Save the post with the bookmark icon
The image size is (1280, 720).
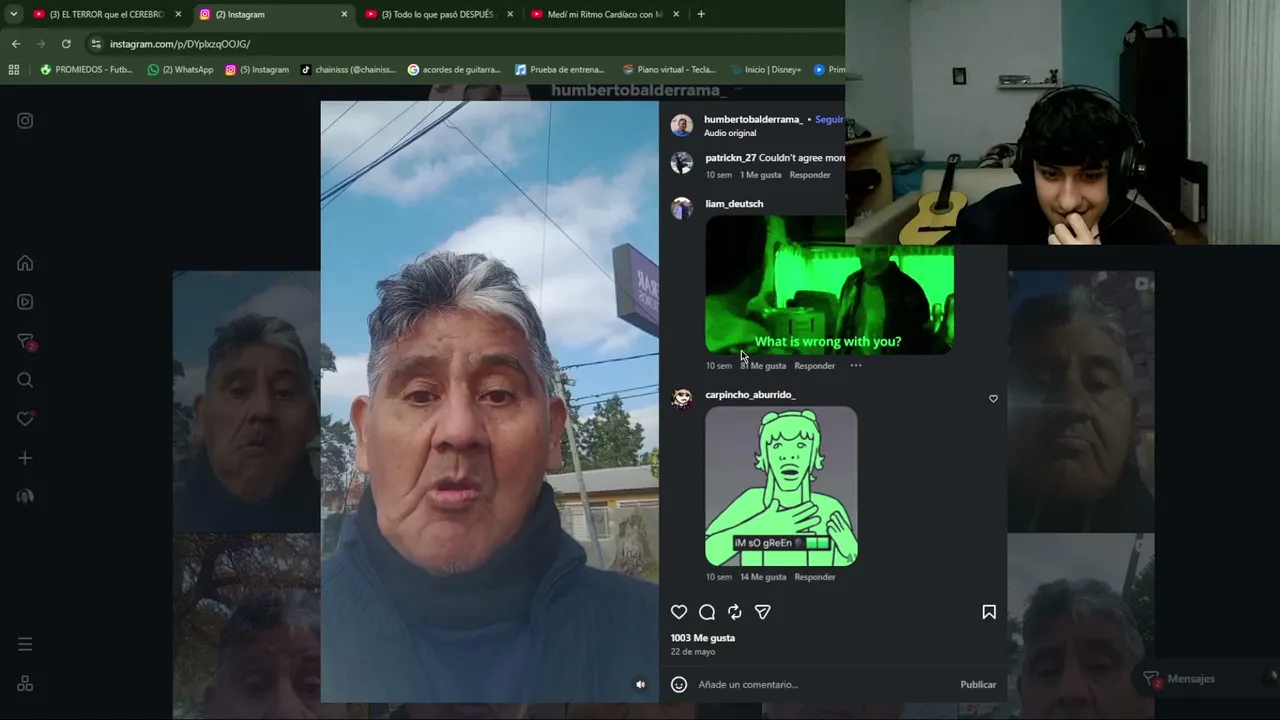[x=989, y=612]
